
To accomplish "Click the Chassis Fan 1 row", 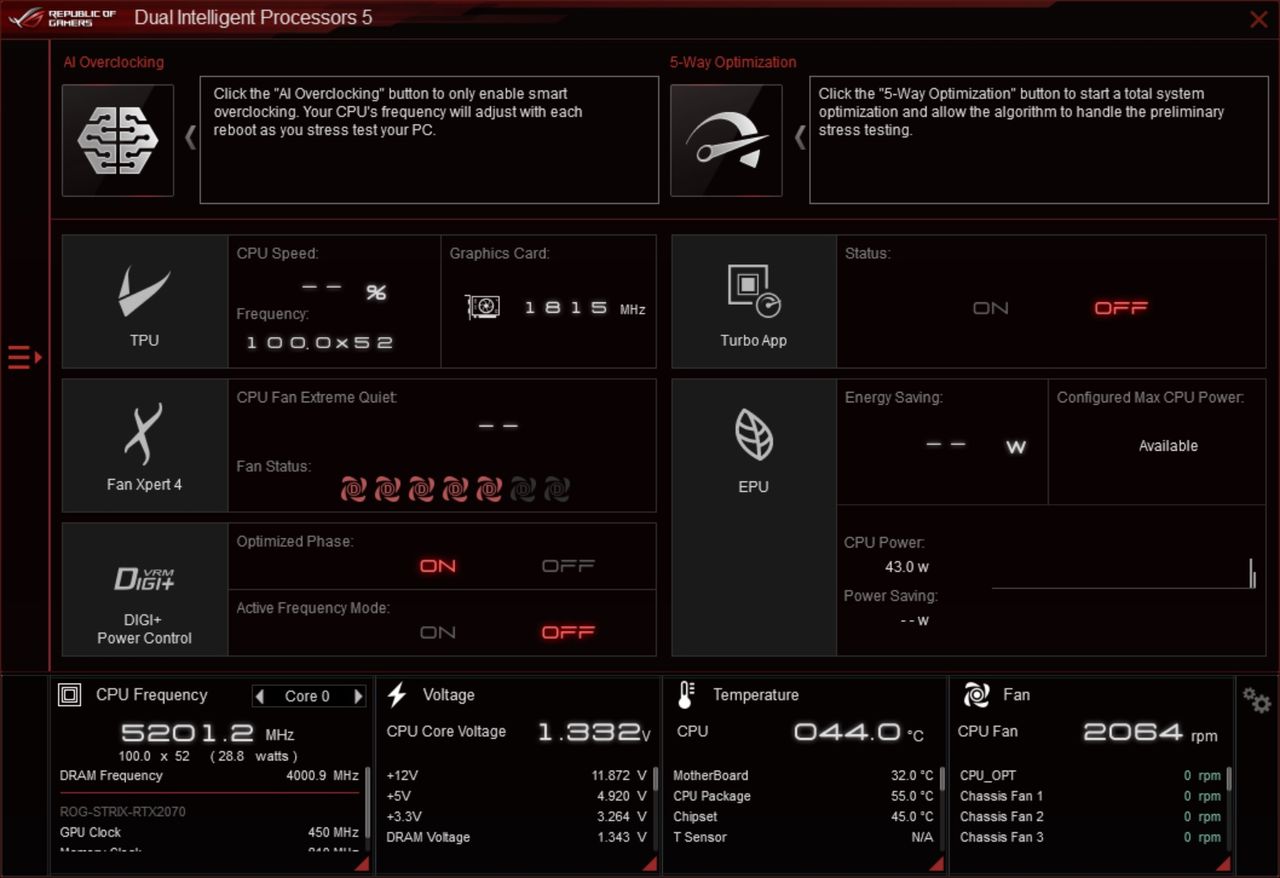I will (1090, 797).
